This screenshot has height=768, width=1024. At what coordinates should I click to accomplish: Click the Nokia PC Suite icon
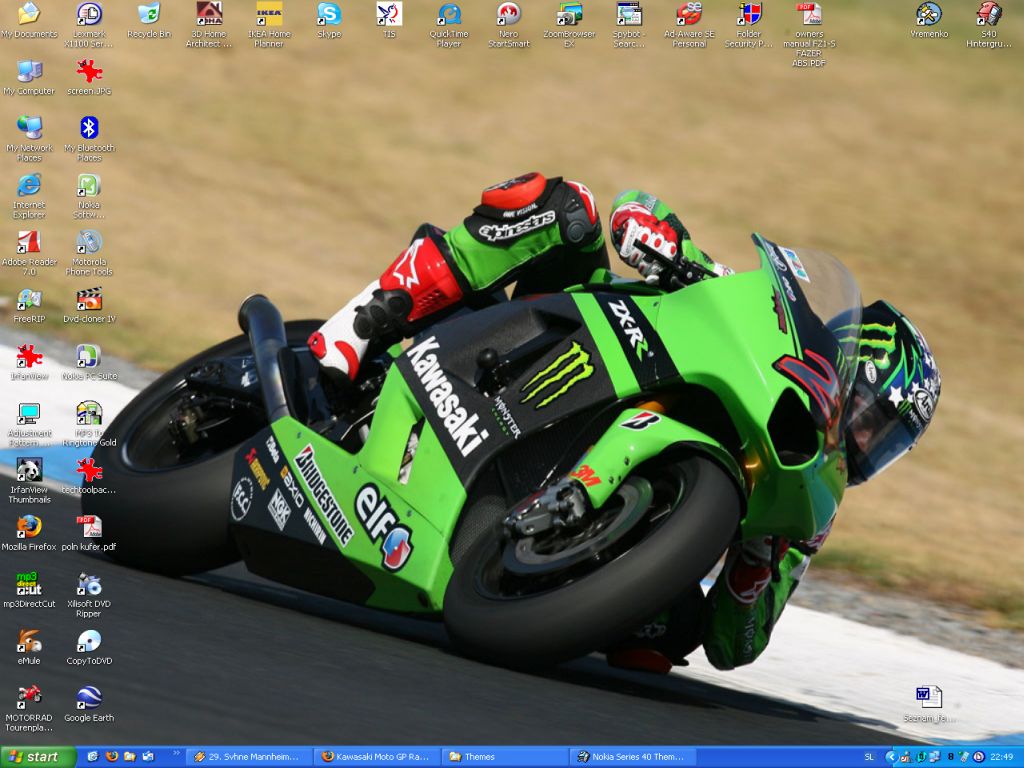(x=89, y=362)
